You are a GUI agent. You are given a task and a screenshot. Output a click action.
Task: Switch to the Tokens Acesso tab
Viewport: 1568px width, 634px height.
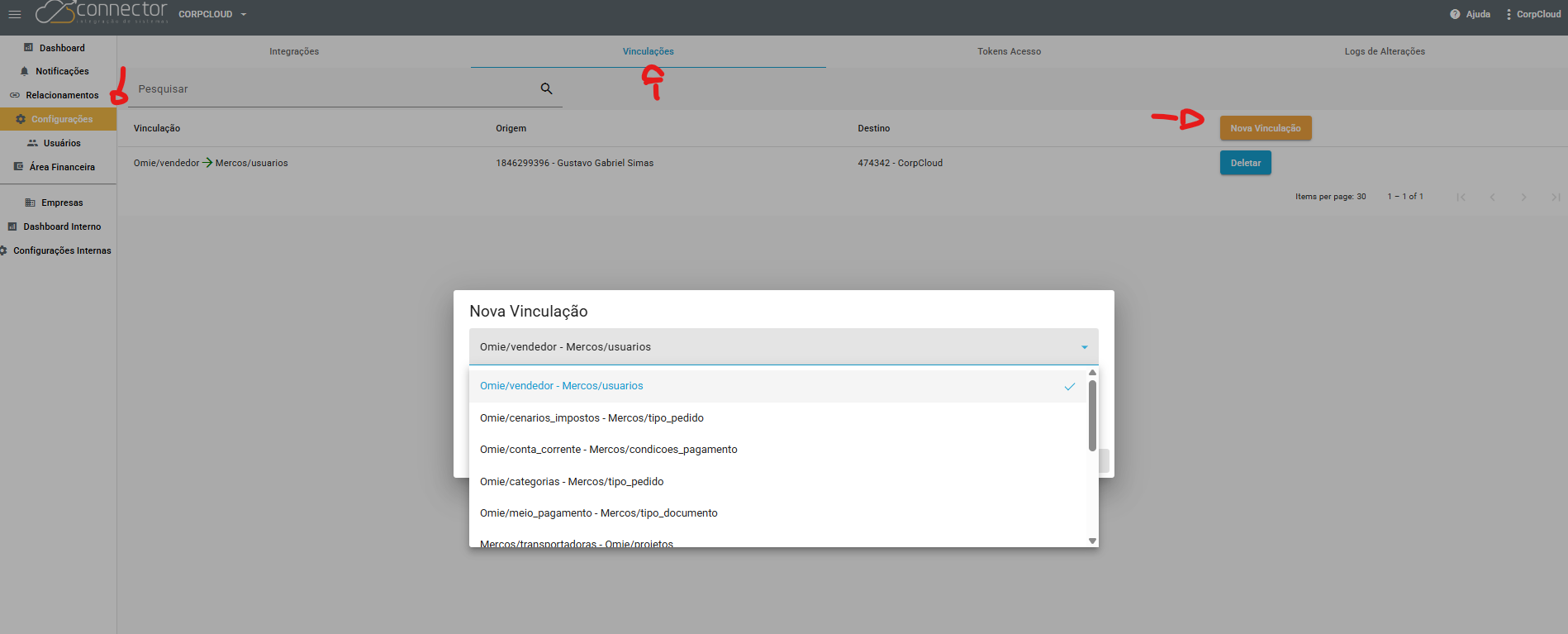pyautogui.click(x=1009, y=51)
